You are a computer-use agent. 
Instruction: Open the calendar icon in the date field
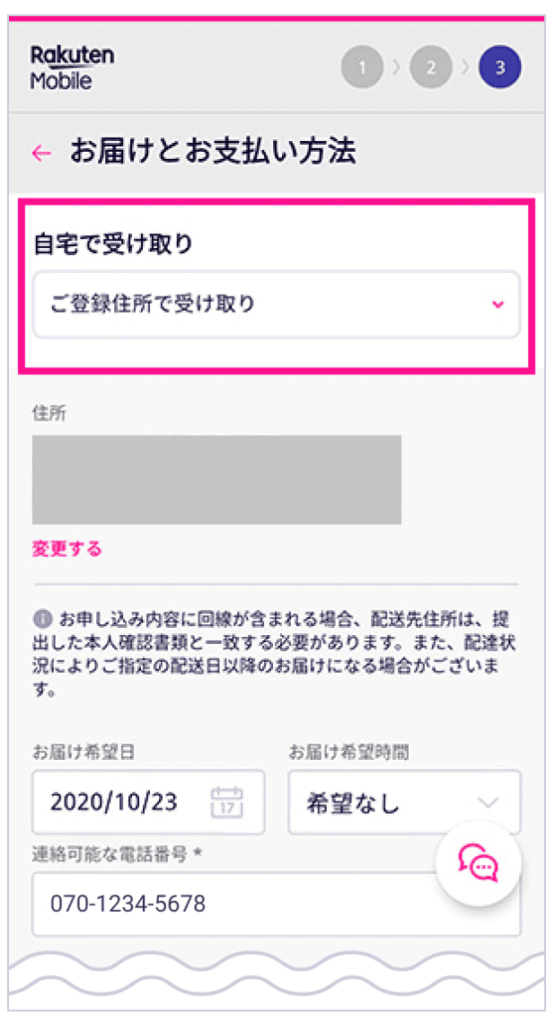click(x=227, y=802)
